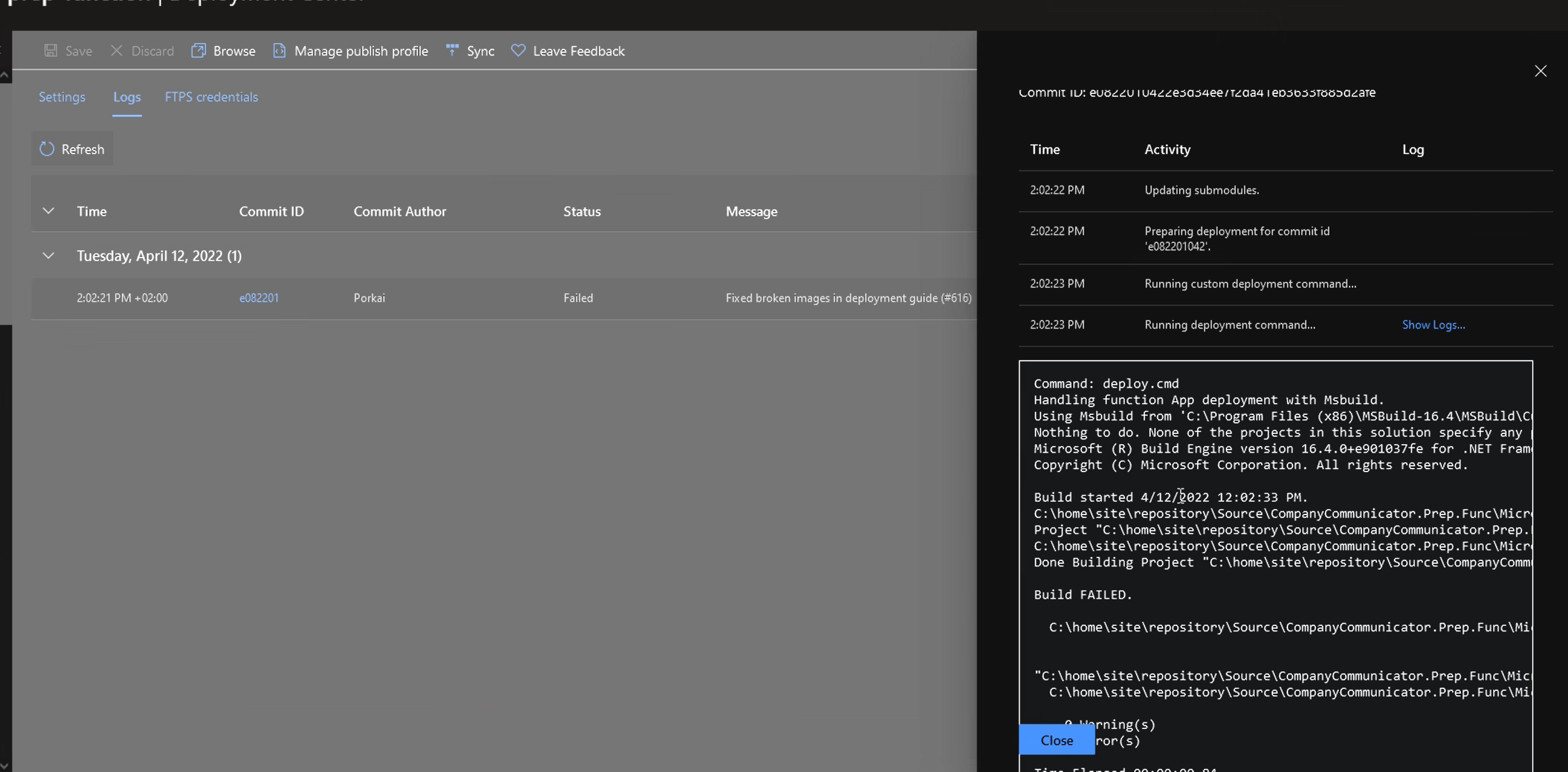
Task: Collapse the Tuesday, April 12, 2022 group
Action: click(x=48, y=256)
